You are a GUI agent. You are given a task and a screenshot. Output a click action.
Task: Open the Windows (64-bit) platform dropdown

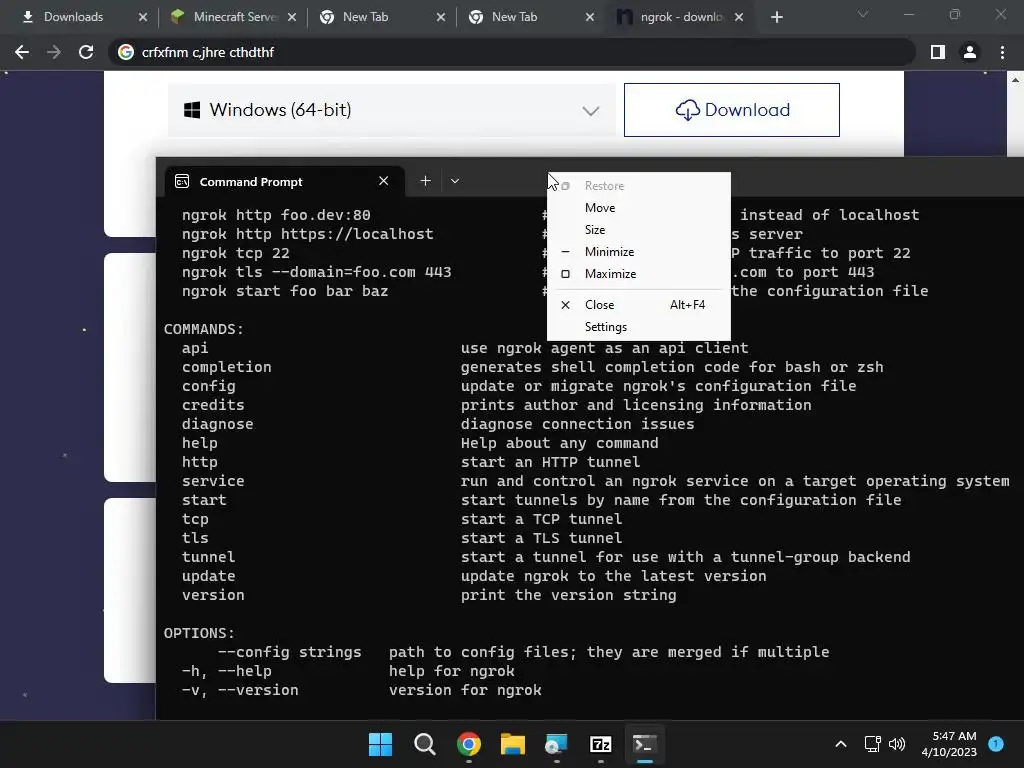(x=392, y=110)
